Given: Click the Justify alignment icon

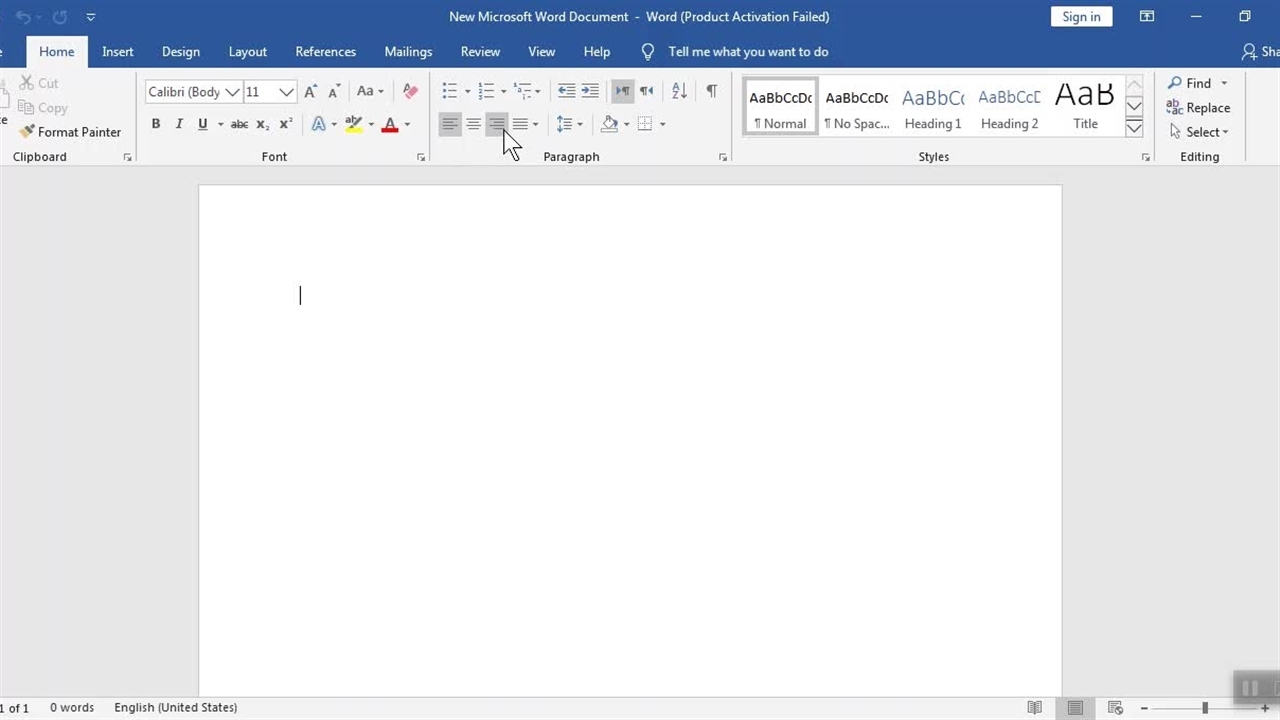Looking at the screenshot, I should click(520, 124).
